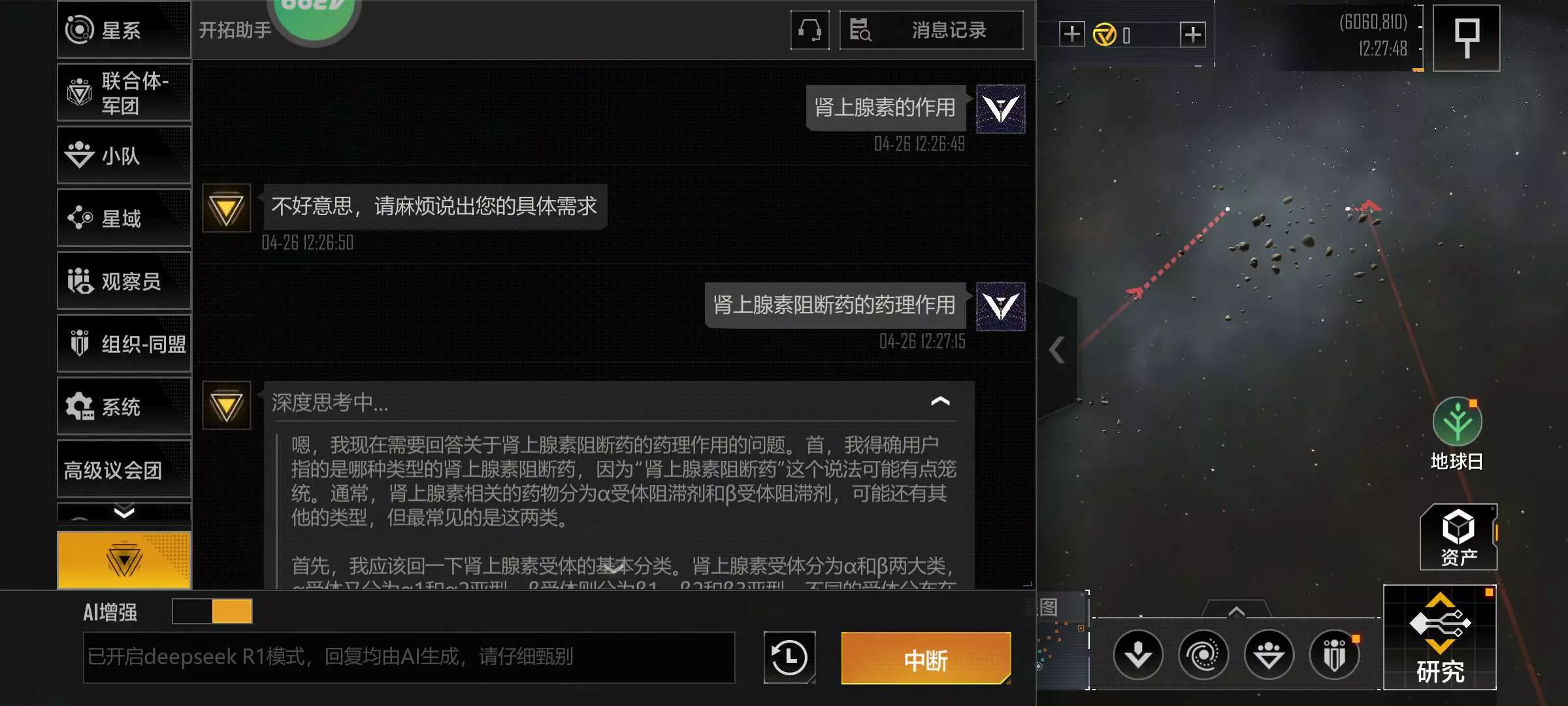Collapse the 深度思考中 reasoning section

tap(940, 401)
